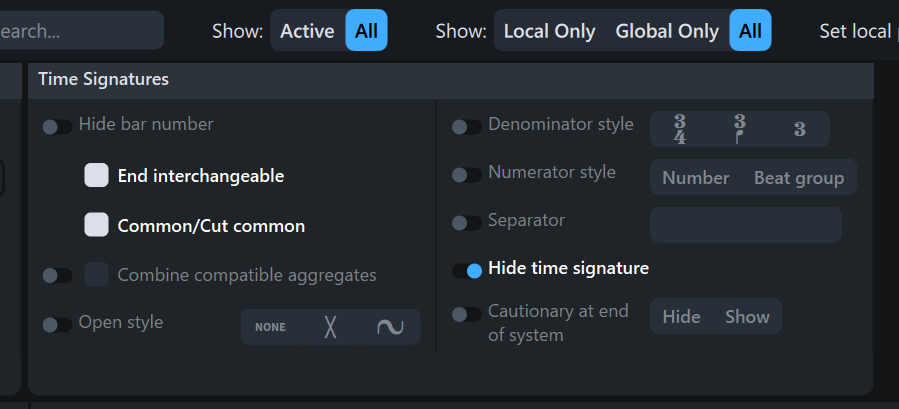The height and width of the screenshot is (409, 899).
Task: Check the Common/Cut common checkbox
Action: click(96, 225)
